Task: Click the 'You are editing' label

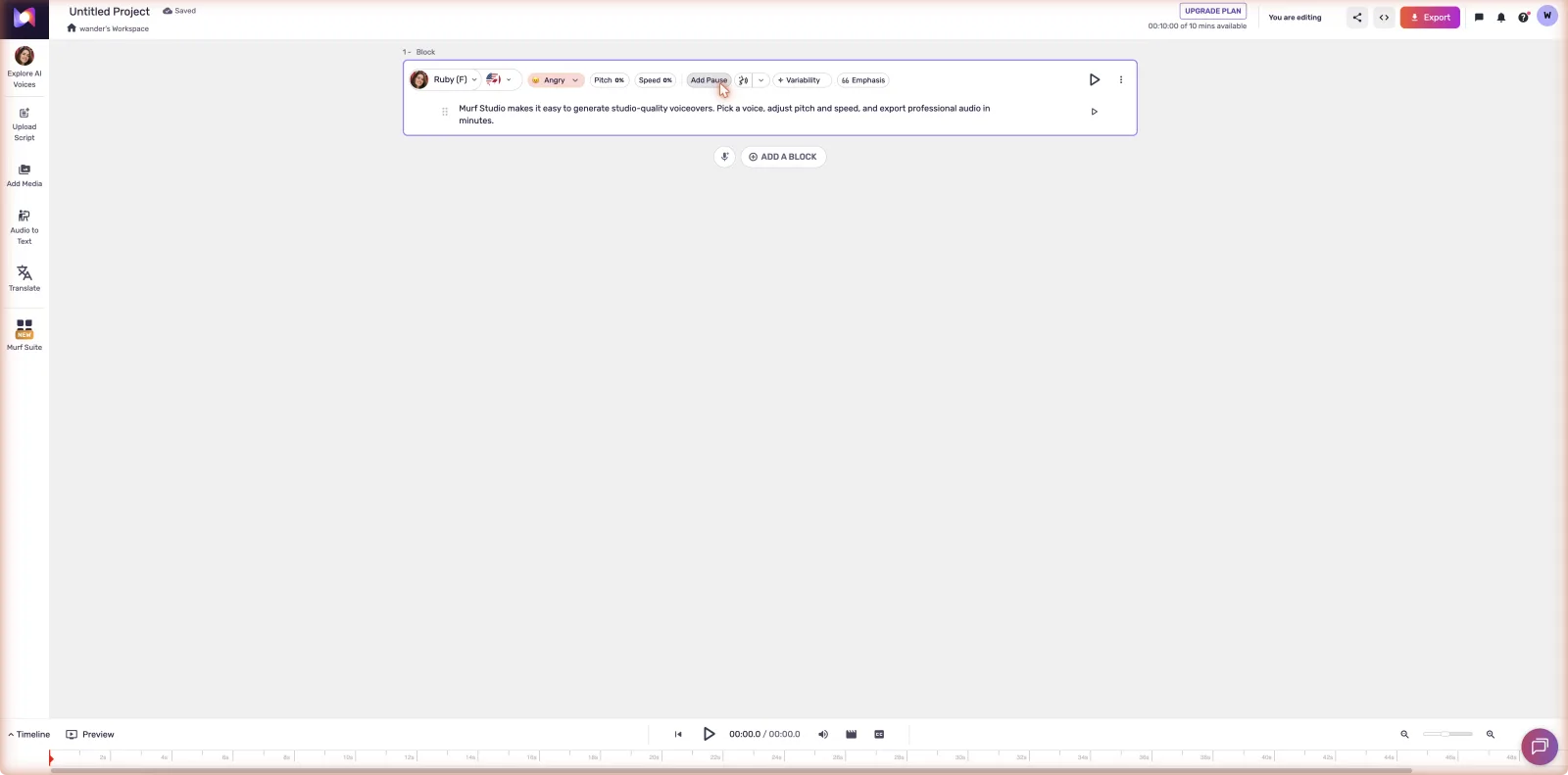Action: 1295,18
